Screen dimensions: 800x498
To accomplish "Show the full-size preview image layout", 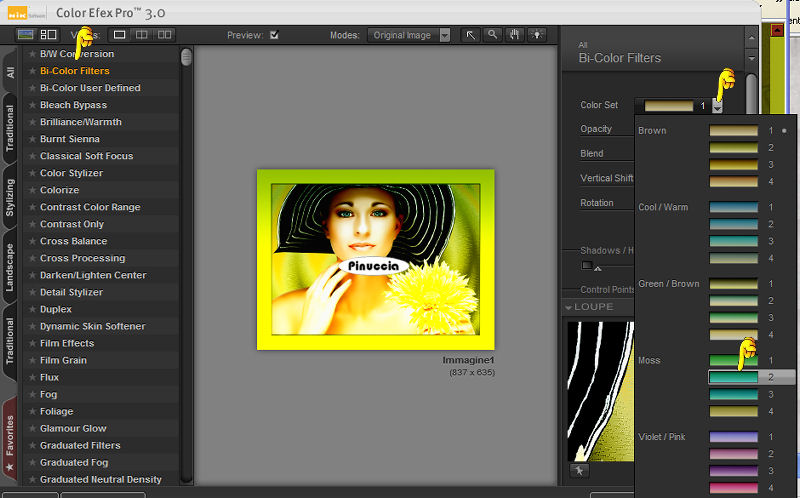I will pyautogui.click(x=26, y=34).
